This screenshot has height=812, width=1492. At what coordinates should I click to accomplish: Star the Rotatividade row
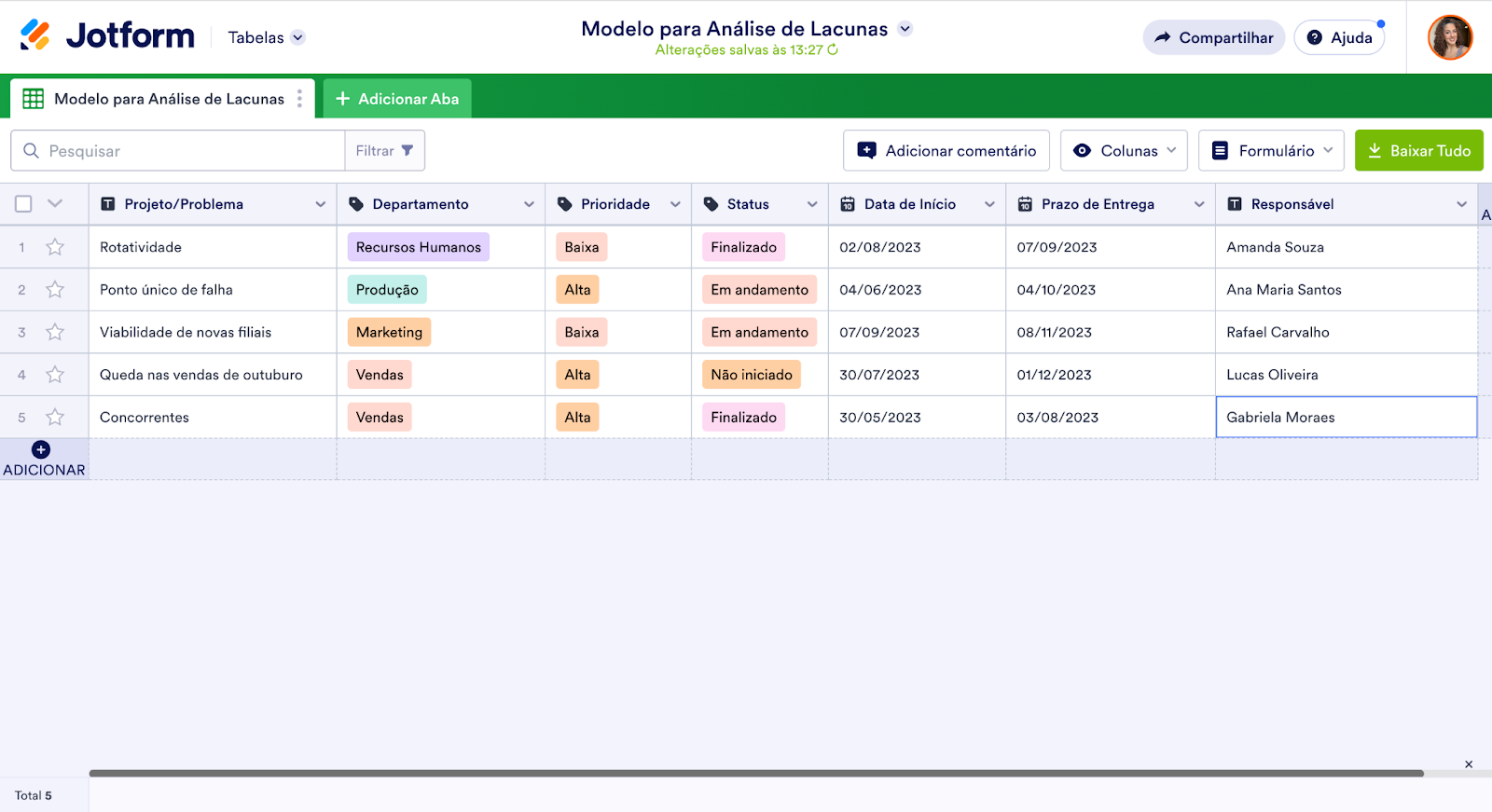55,247
